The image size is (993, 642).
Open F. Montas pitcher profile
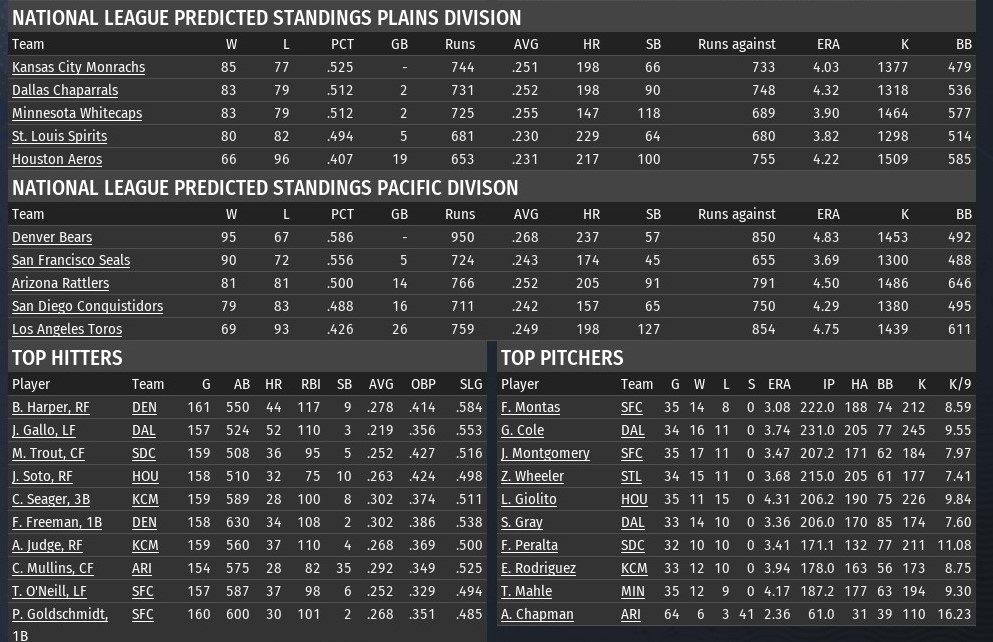point(530,407)
